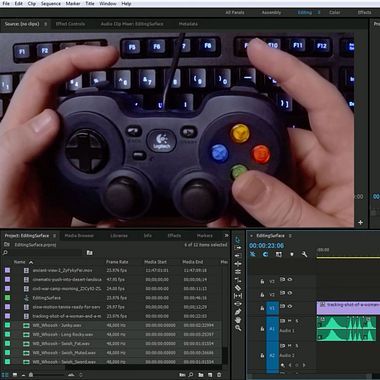Open Editing workspace menu icon
This screenshot has width=380, height=380.
coord(319,12)
